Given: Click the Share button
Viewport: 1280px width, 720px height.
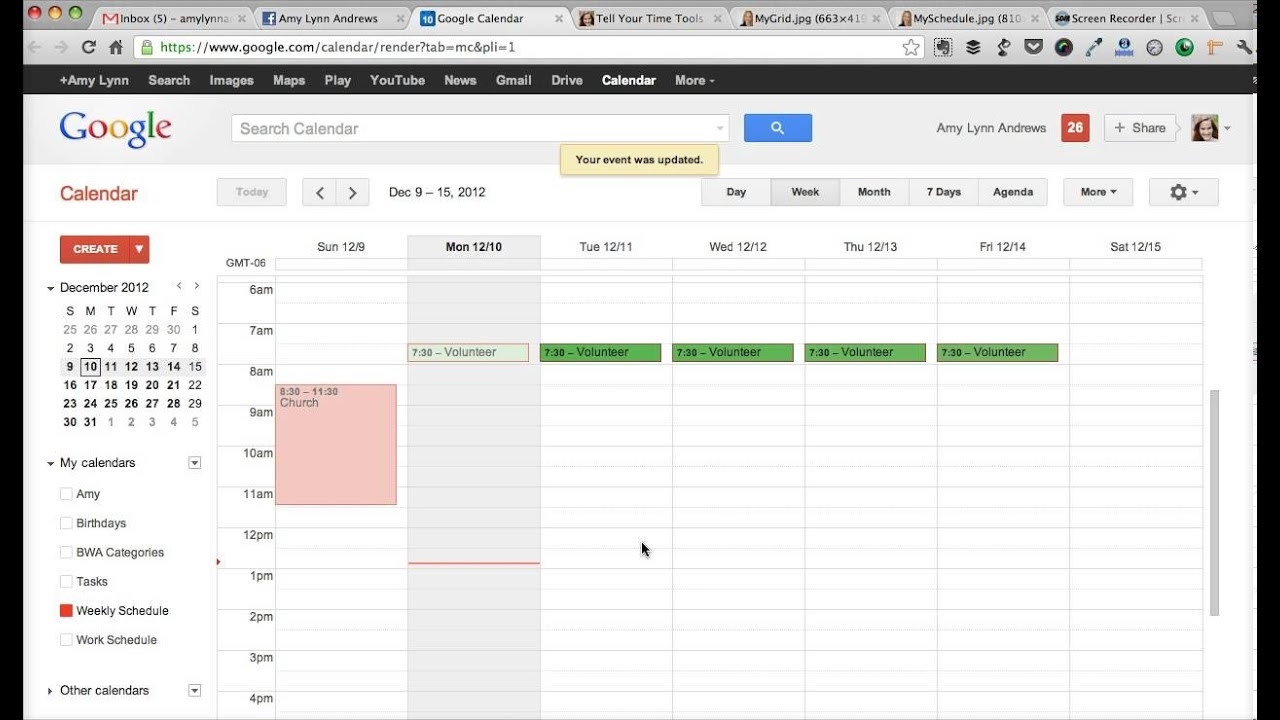Looking at the screenshot, I should pos(1140,128).
